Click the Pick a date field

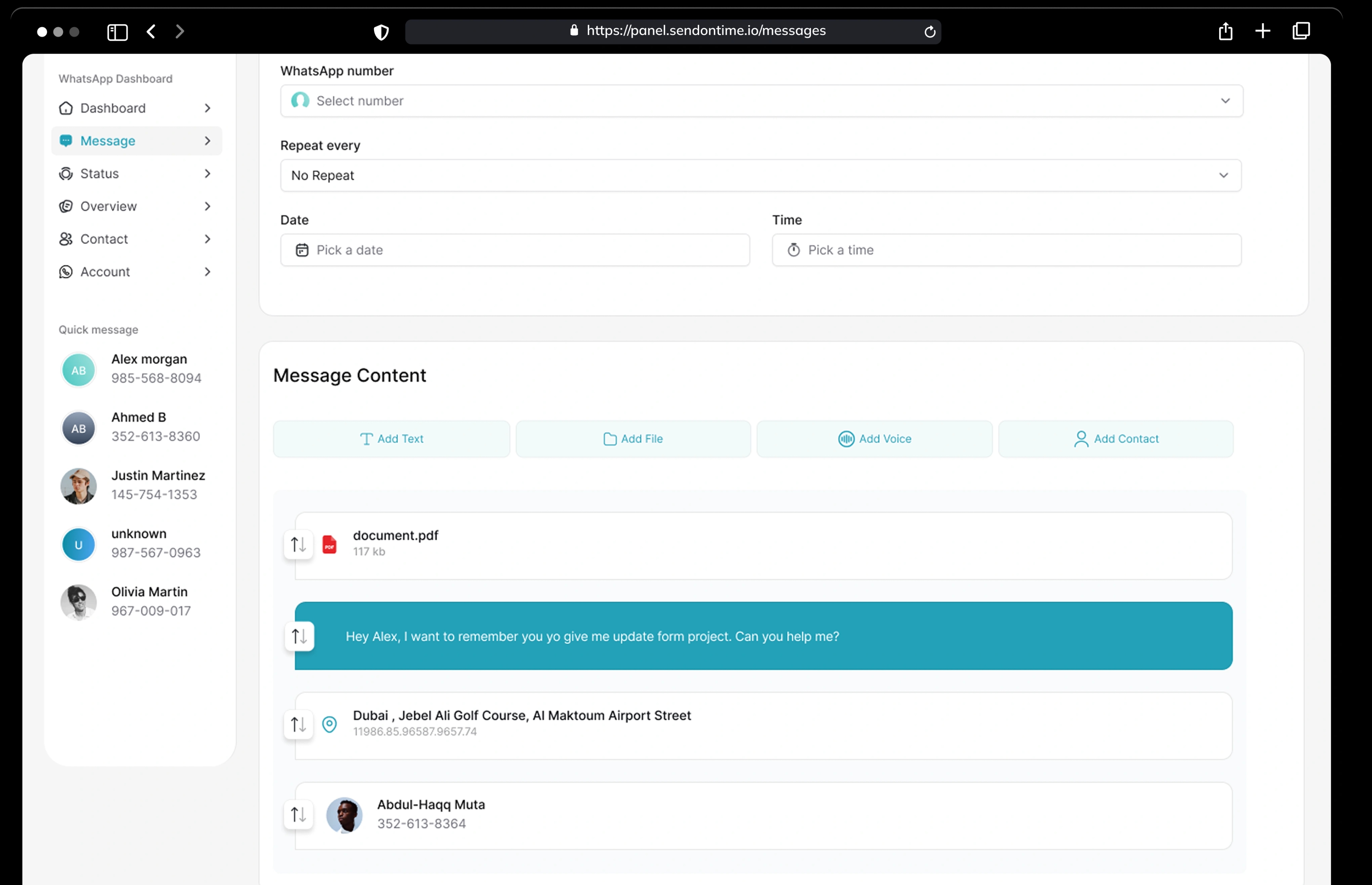[x=514, y=250]
